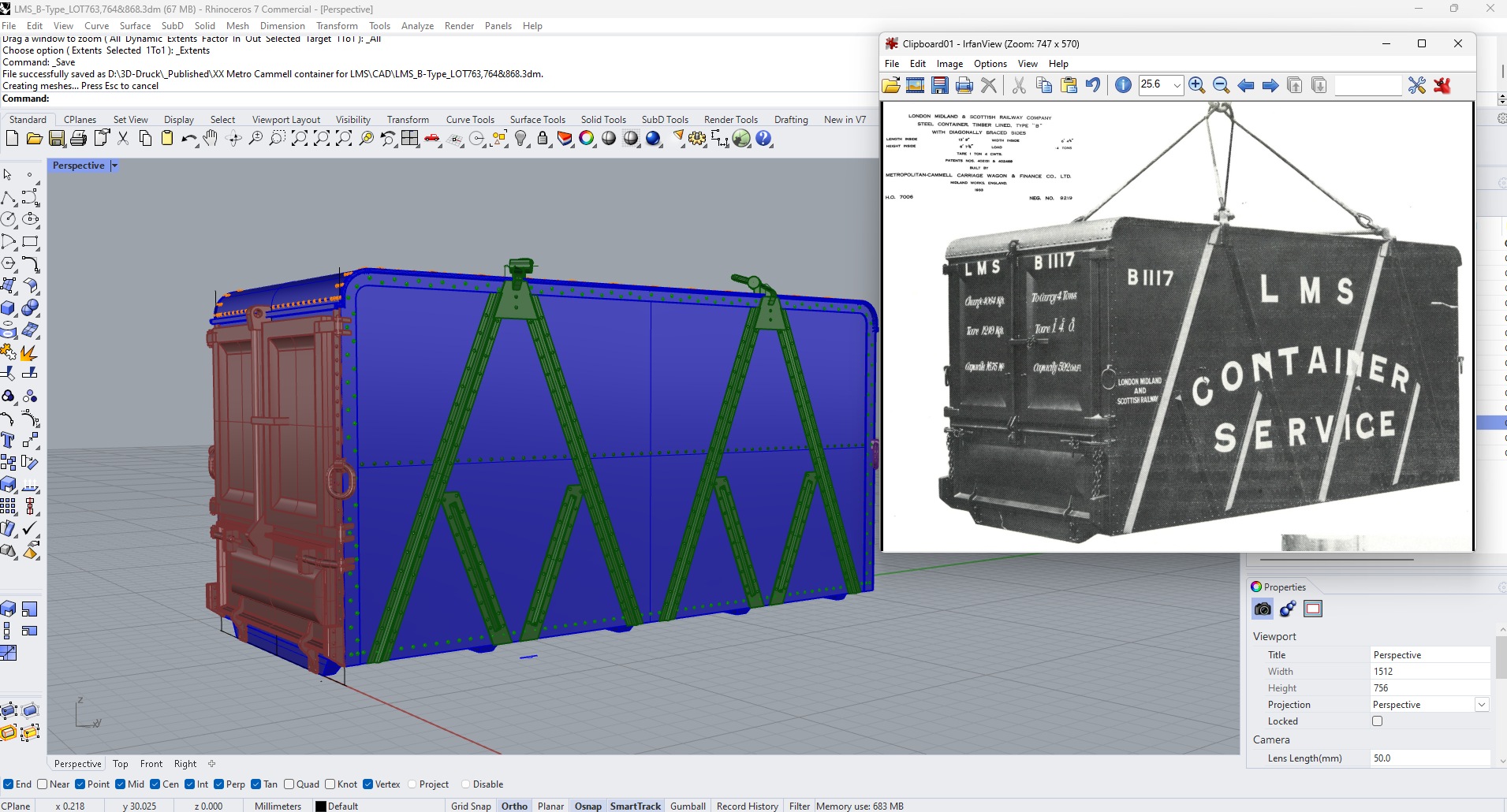Enable Record History in the status bar

[746, 806]
